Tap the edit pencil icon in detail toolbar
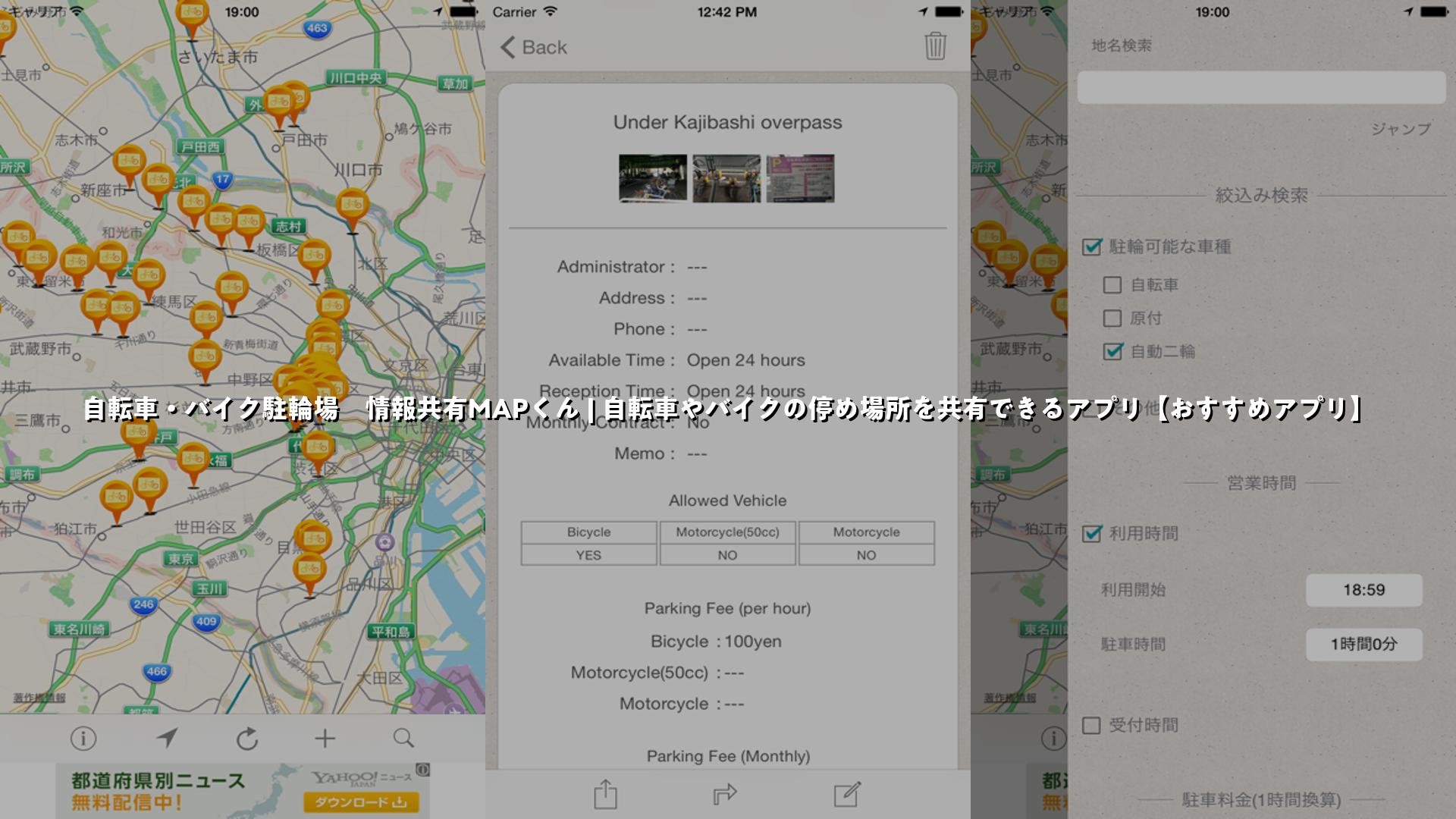The width and height of the screenshot is (1456, 819). 847,794
